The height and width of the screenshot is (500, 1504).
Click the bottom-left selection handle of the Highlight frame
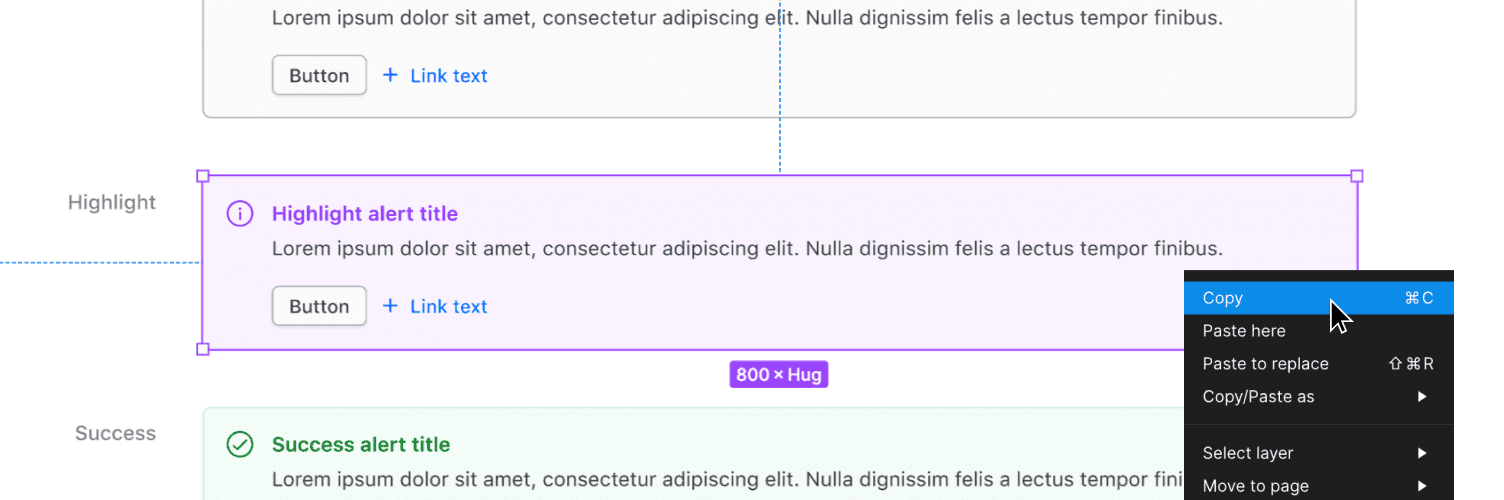(x=203, y=349)
